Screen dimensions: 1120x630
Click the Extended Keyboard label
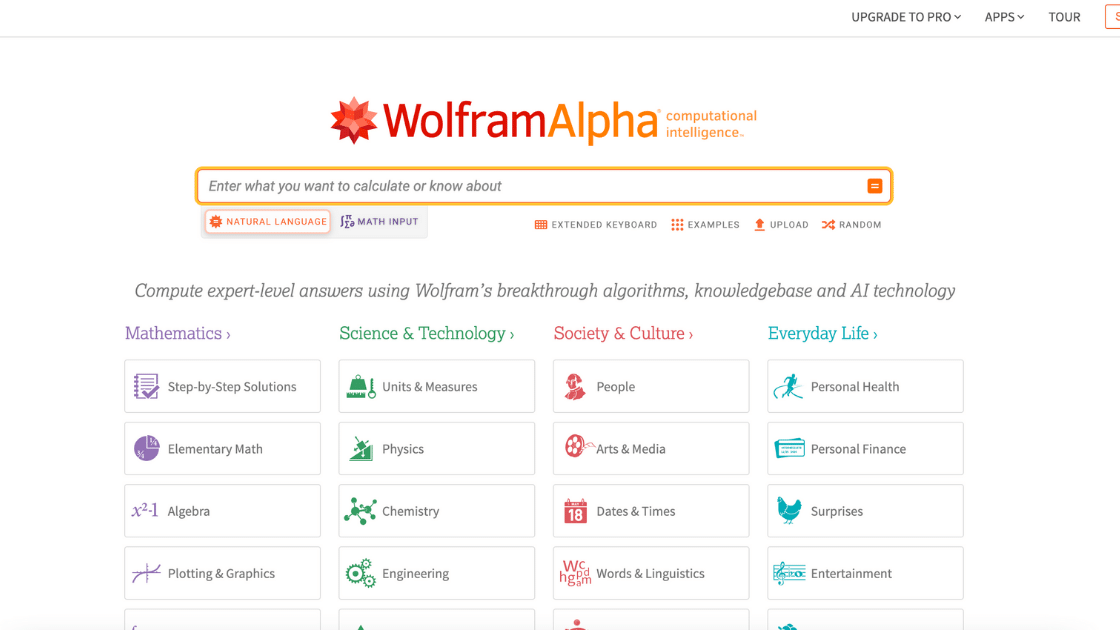tap(604, 225)
